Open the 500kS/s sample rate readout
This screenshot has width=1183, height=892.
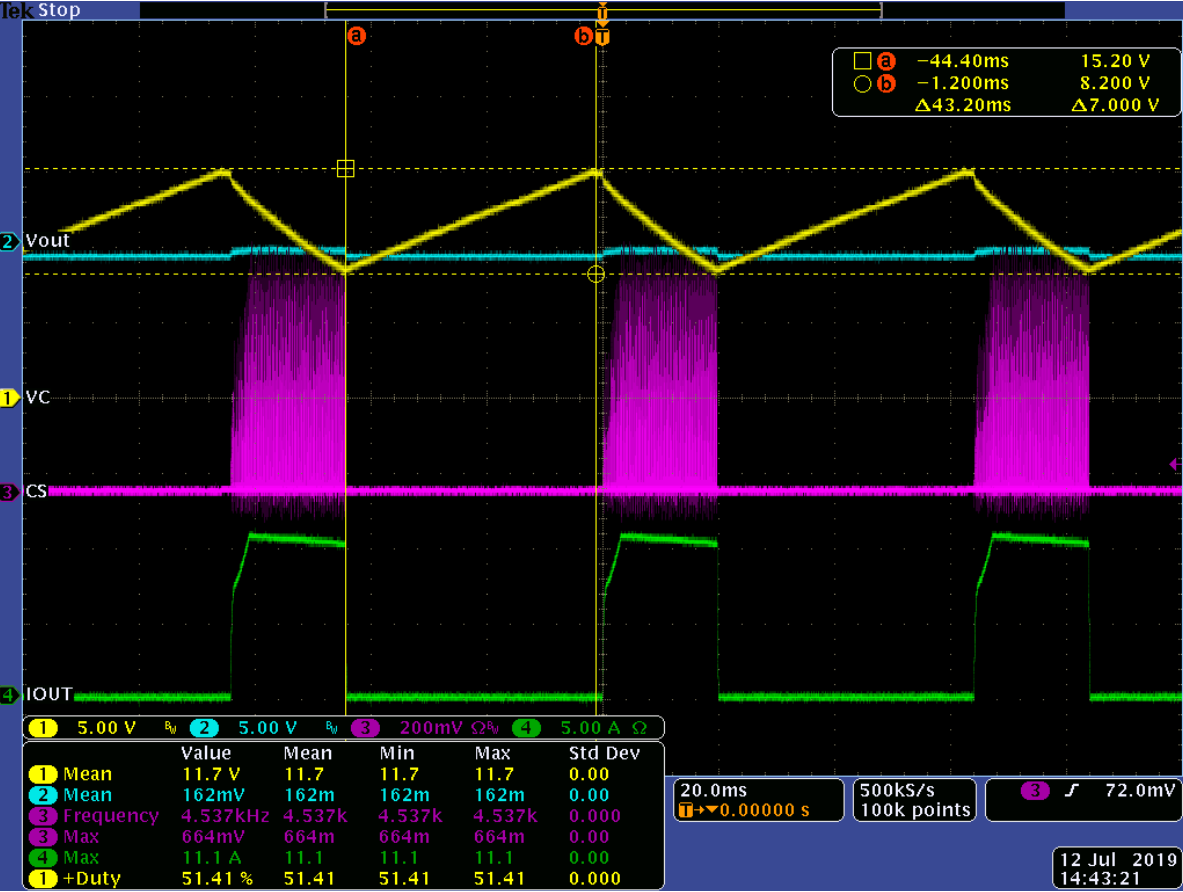[x=913, y=799]
